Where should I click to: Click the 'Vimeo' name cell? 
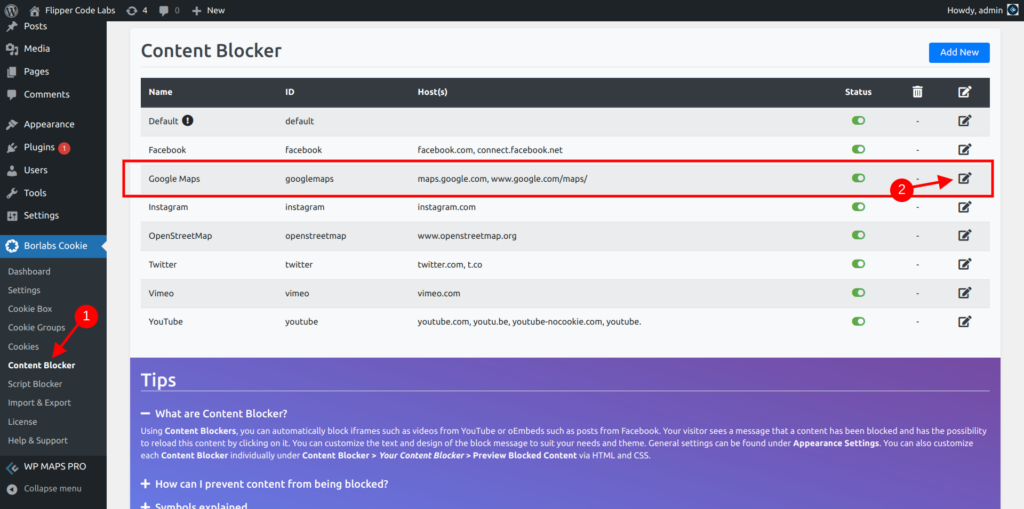point(161,293)
